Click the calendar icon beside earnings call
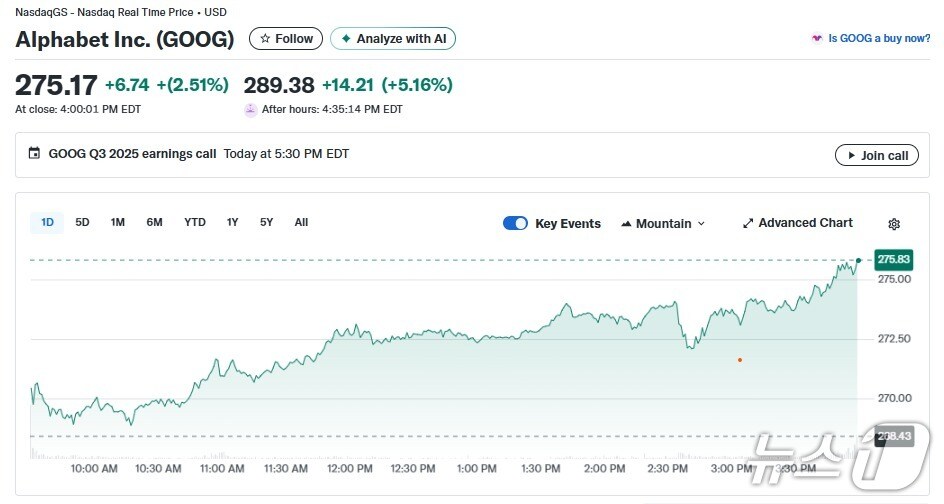Viewport: 944px width, 504px height. [x=35, y=154]
